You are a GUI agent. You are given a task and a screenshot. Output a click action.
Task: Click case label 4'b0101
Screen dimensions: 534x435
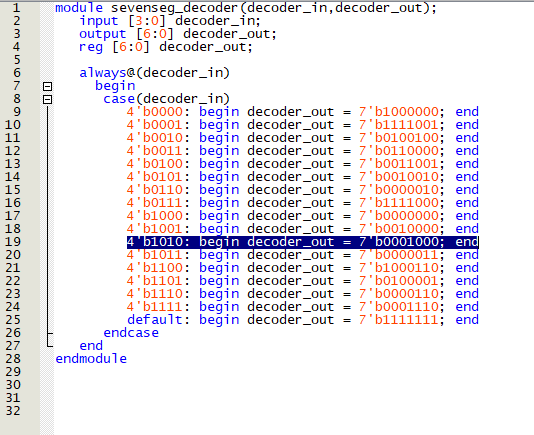pyautogui.click(x=155, y=176)
